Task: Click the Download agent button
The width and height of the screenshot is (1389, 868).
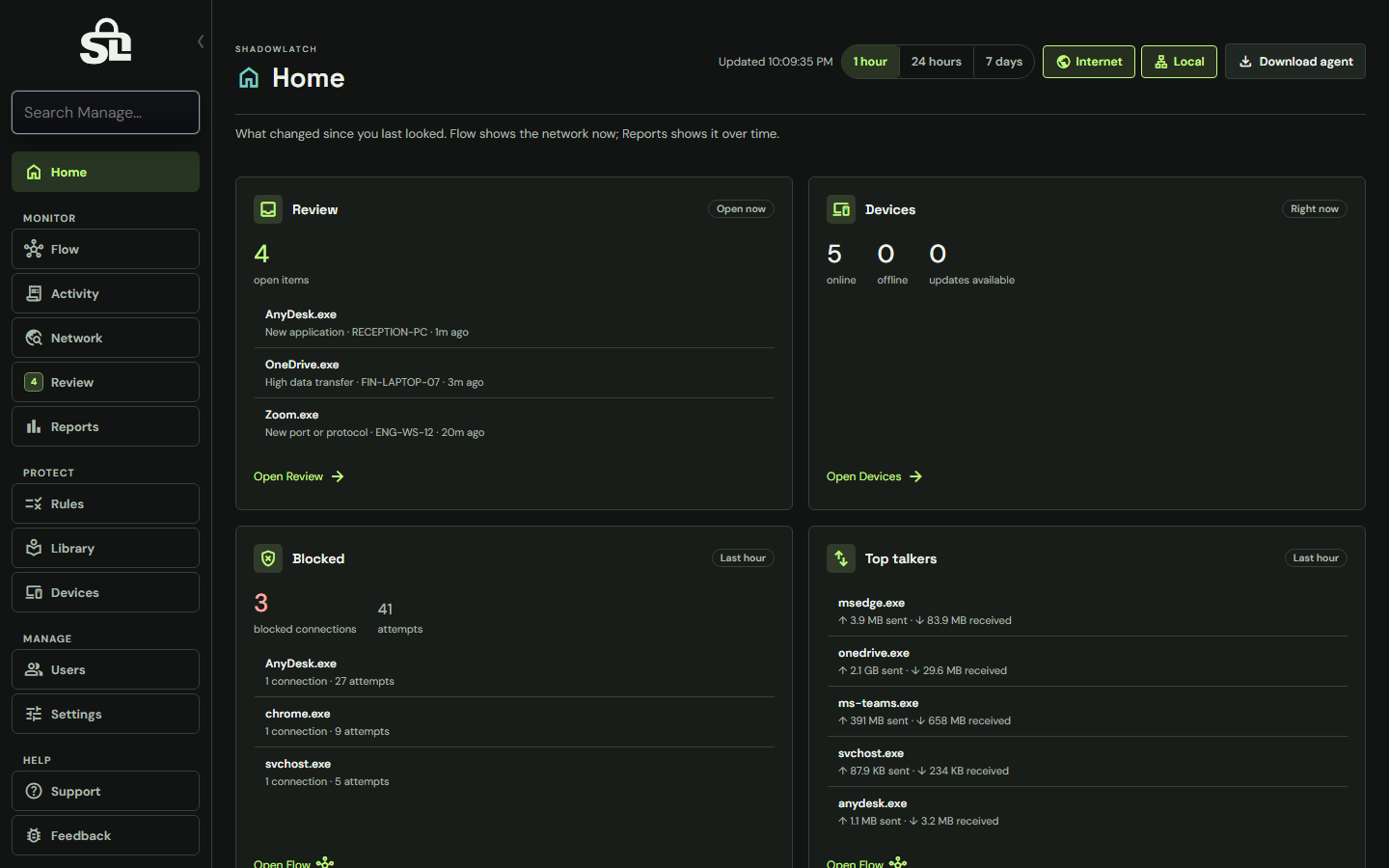Action: (x=1295, y=62)
